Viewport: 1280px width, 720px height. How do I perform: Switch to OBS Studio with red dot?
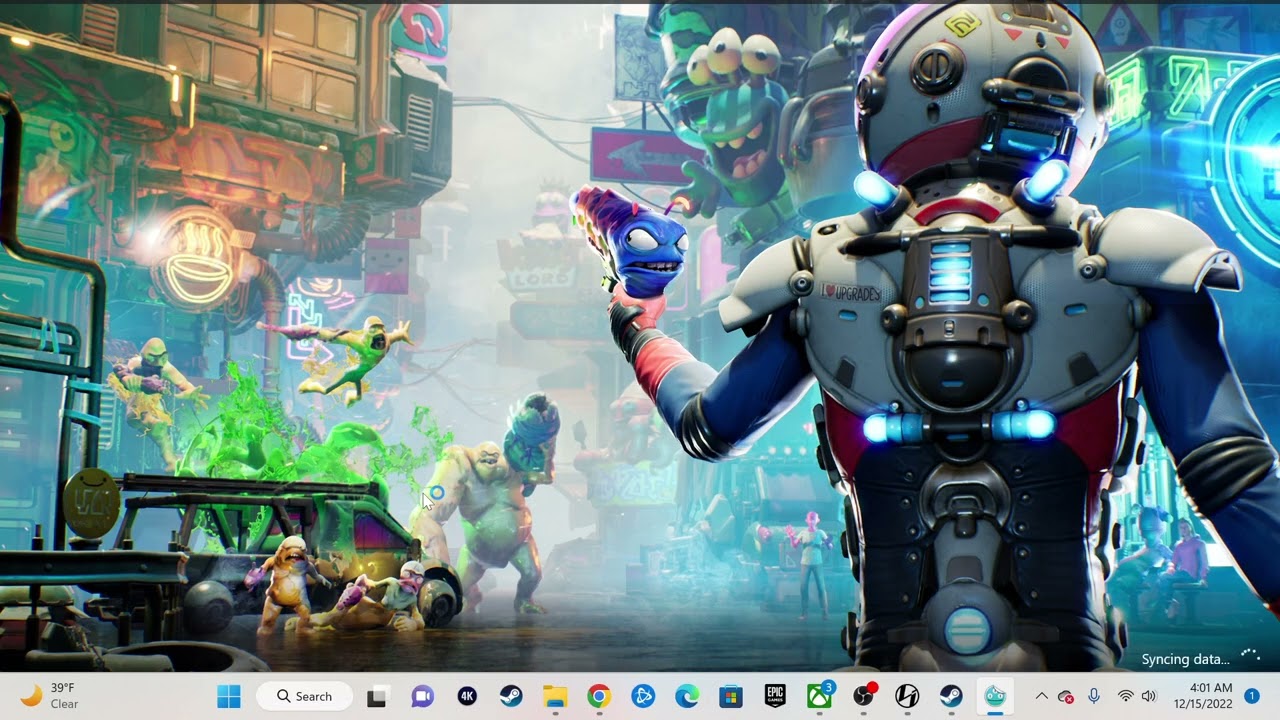coord(864,696)
